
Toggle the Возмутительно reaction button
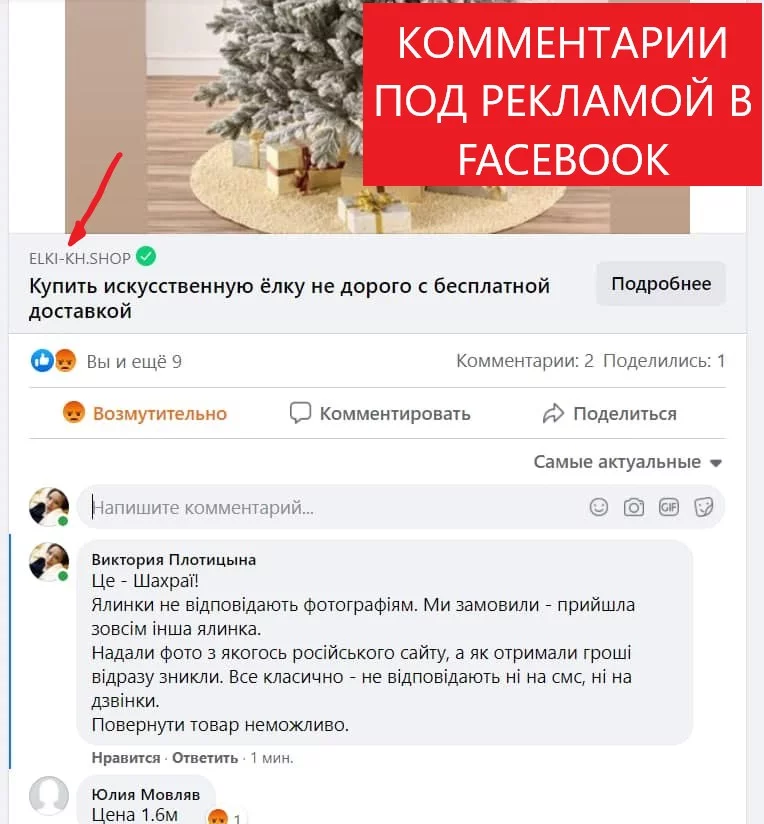point(144,413)
